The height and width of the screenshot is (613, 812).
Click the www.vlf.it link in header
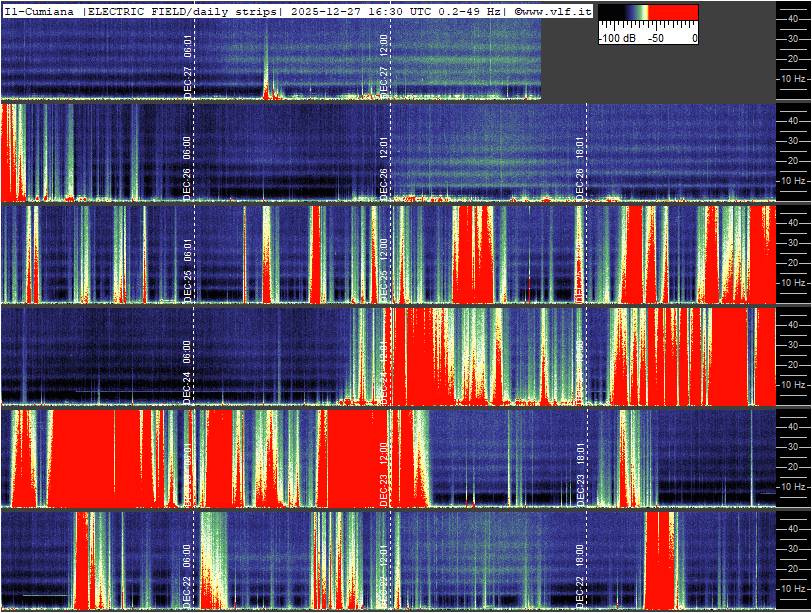[x=557, y=10]
